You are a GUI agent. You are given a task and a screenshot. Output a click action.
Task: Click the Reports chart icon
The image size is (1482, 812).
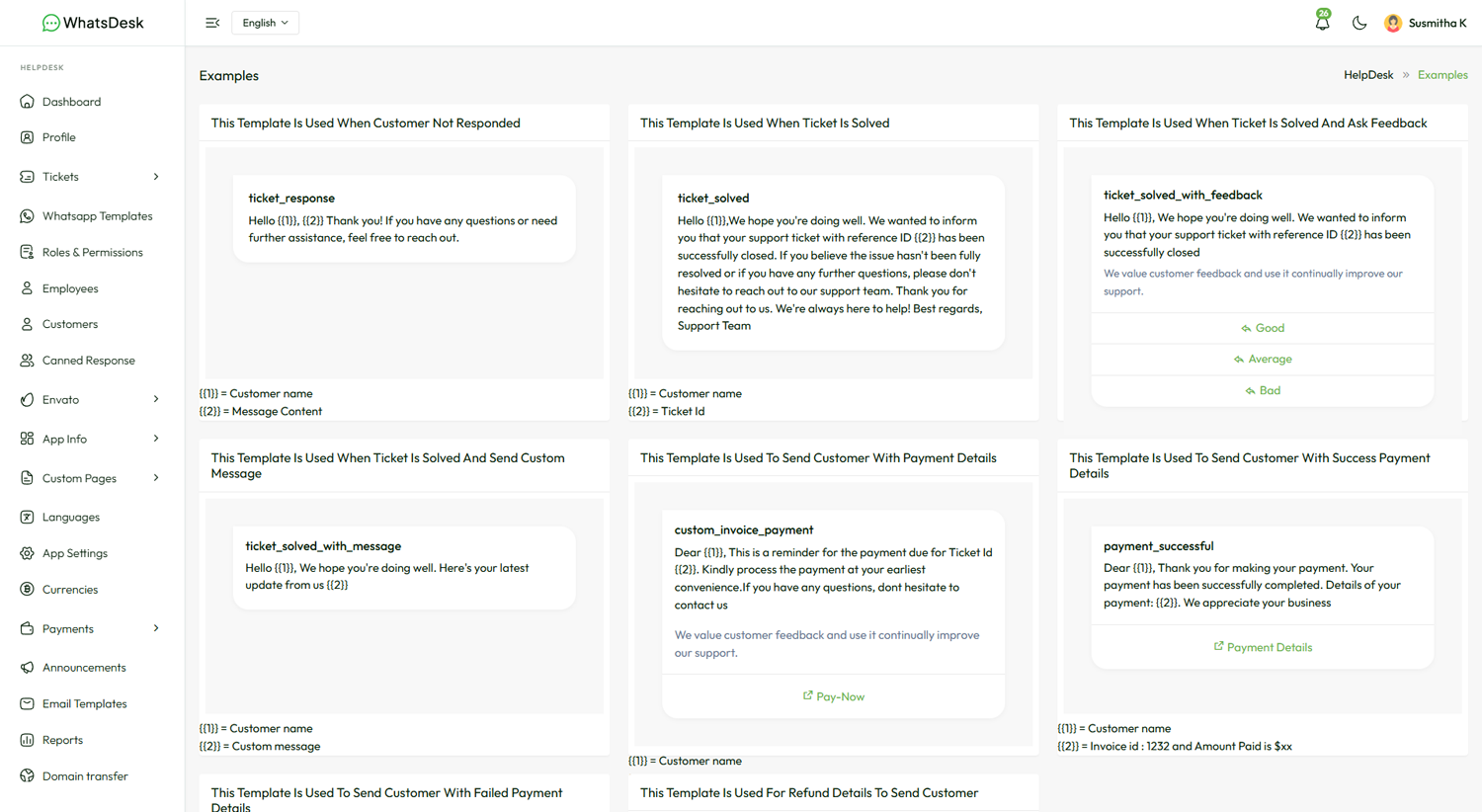tap(27, 740)
